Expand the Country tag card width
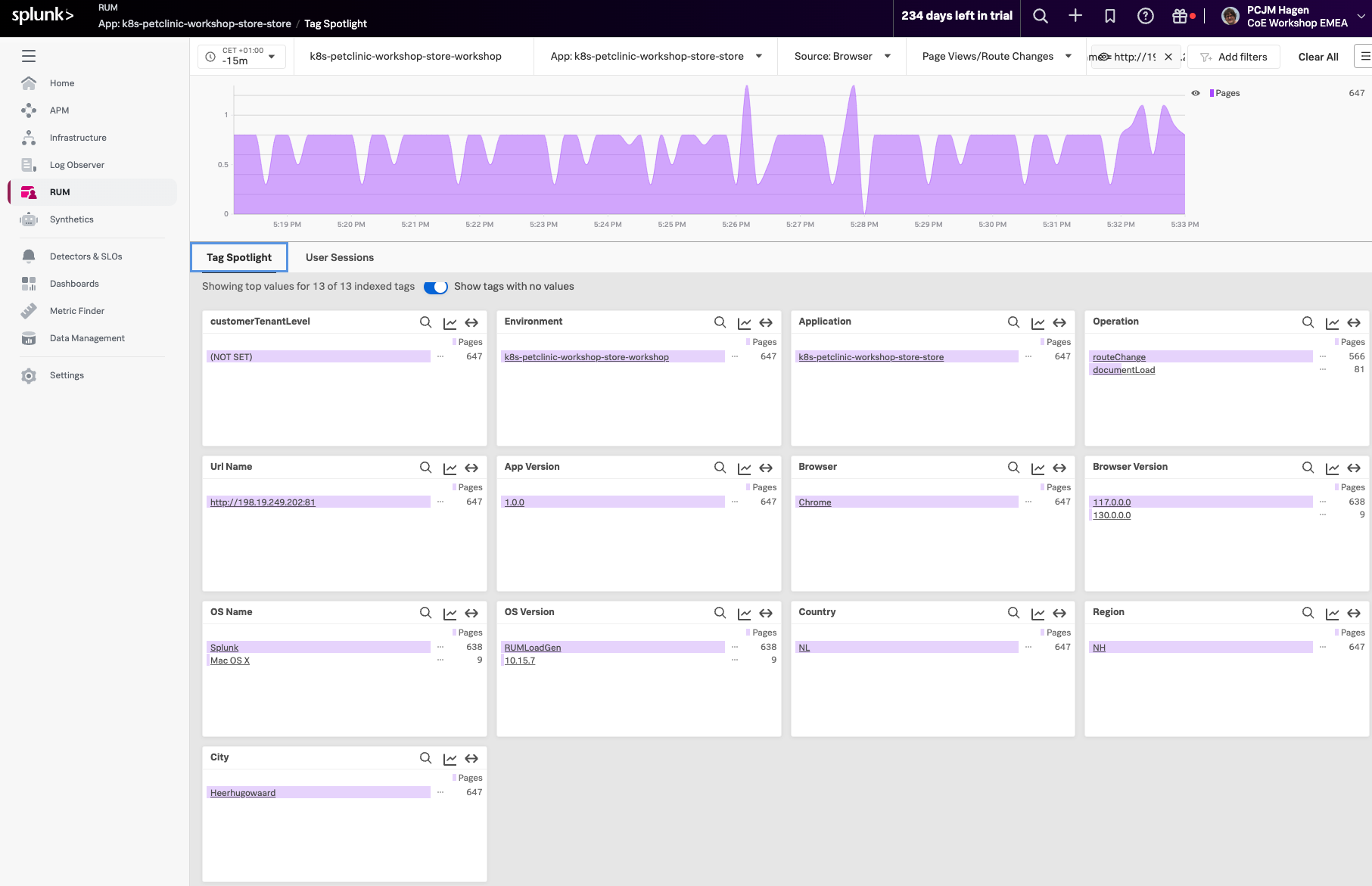This screenshot has width=1372, height=886. (x=1059, y=613)
